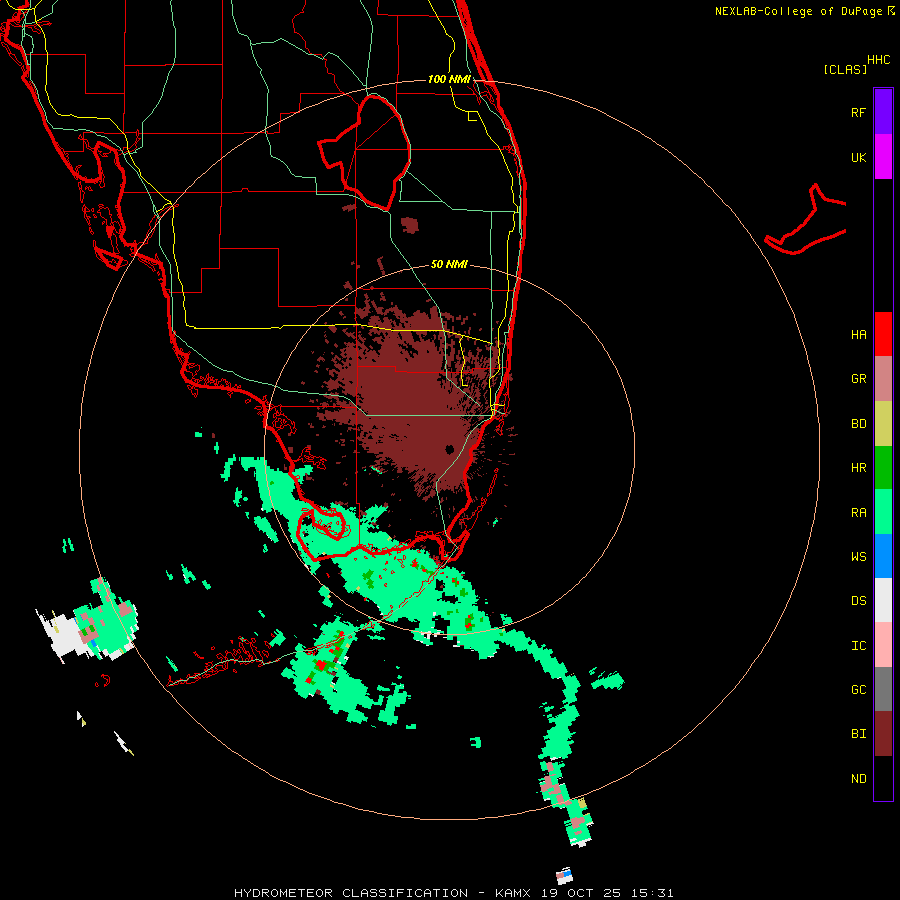Image resolution: width=900 pixels, height=900 pixels.
Task: Click the UK legend label
Action: coord(858,157)
